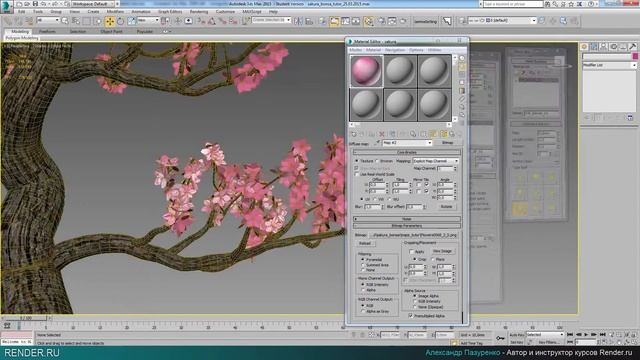640x360 pixels.
Task: Click the pink sakura material sample slot
Action: click(x=366, y=71)
